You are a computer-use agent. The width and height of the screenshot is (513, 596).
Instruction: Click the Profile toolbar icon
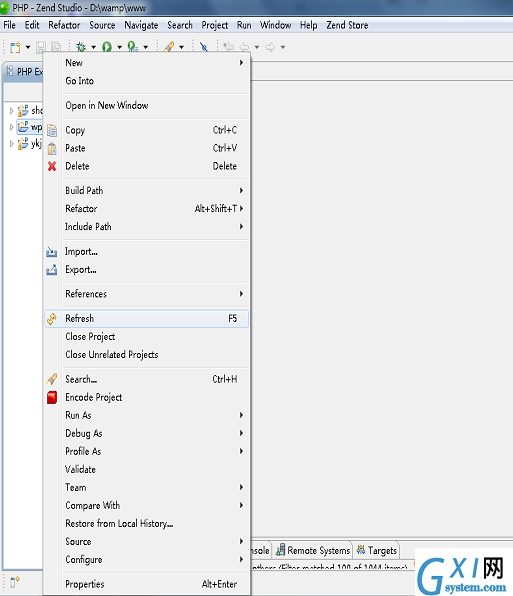pos(133,47)
